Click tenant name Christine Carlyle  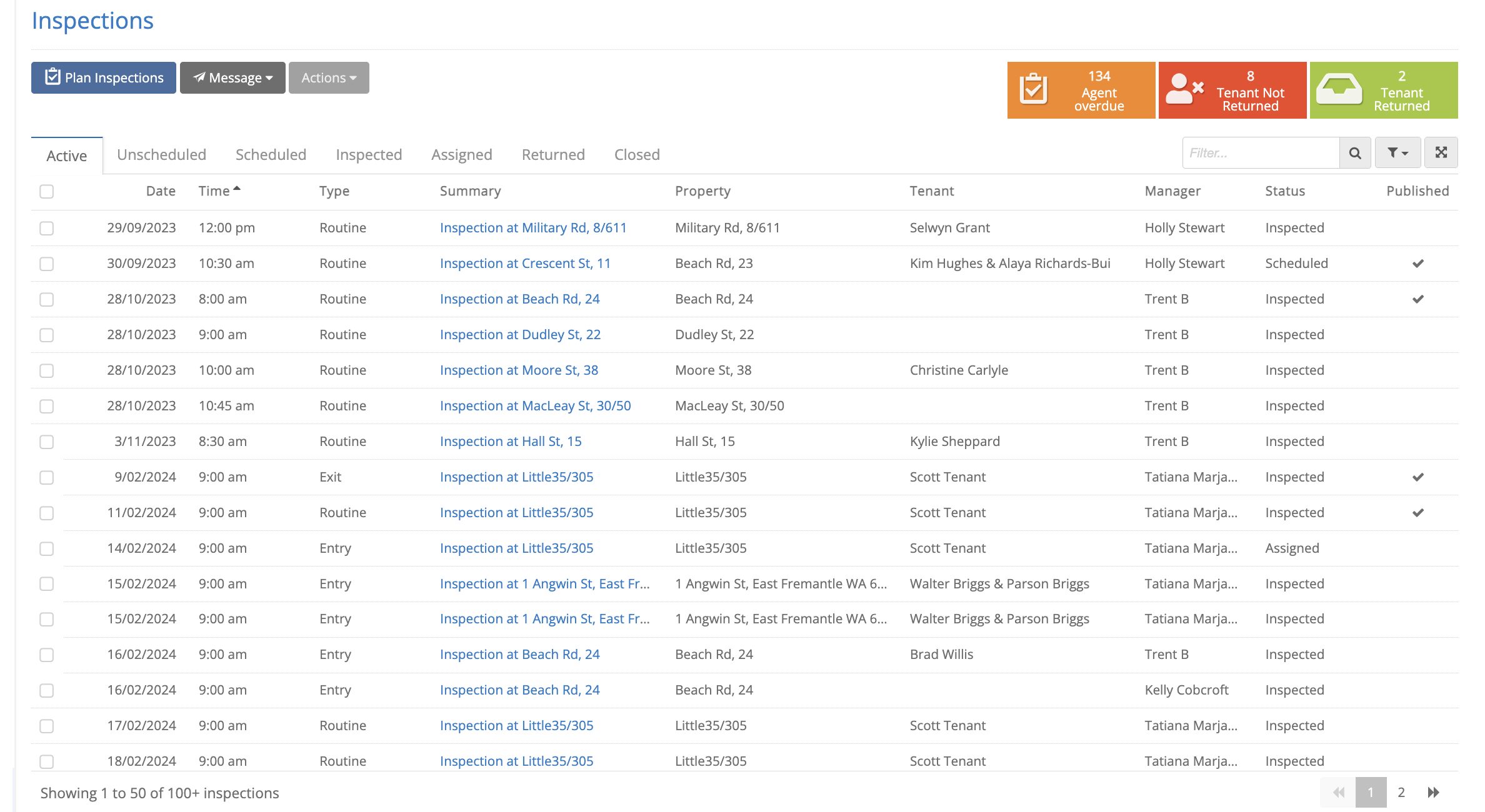tap(959, 370)
